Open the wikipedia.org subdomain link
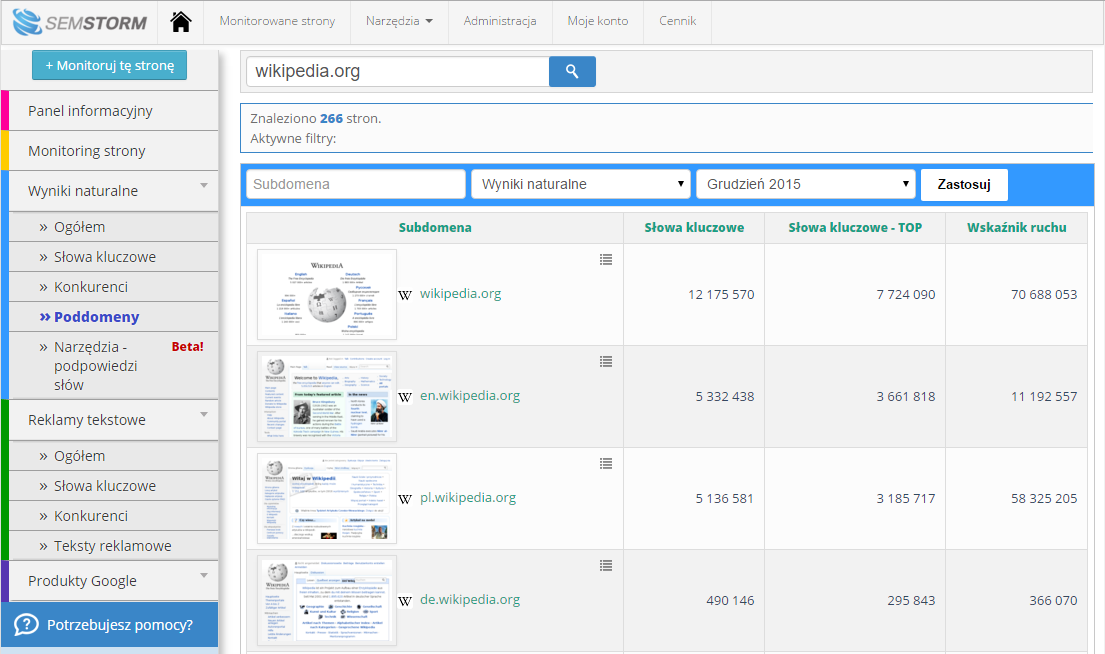1105x654 pixels. 460,293
